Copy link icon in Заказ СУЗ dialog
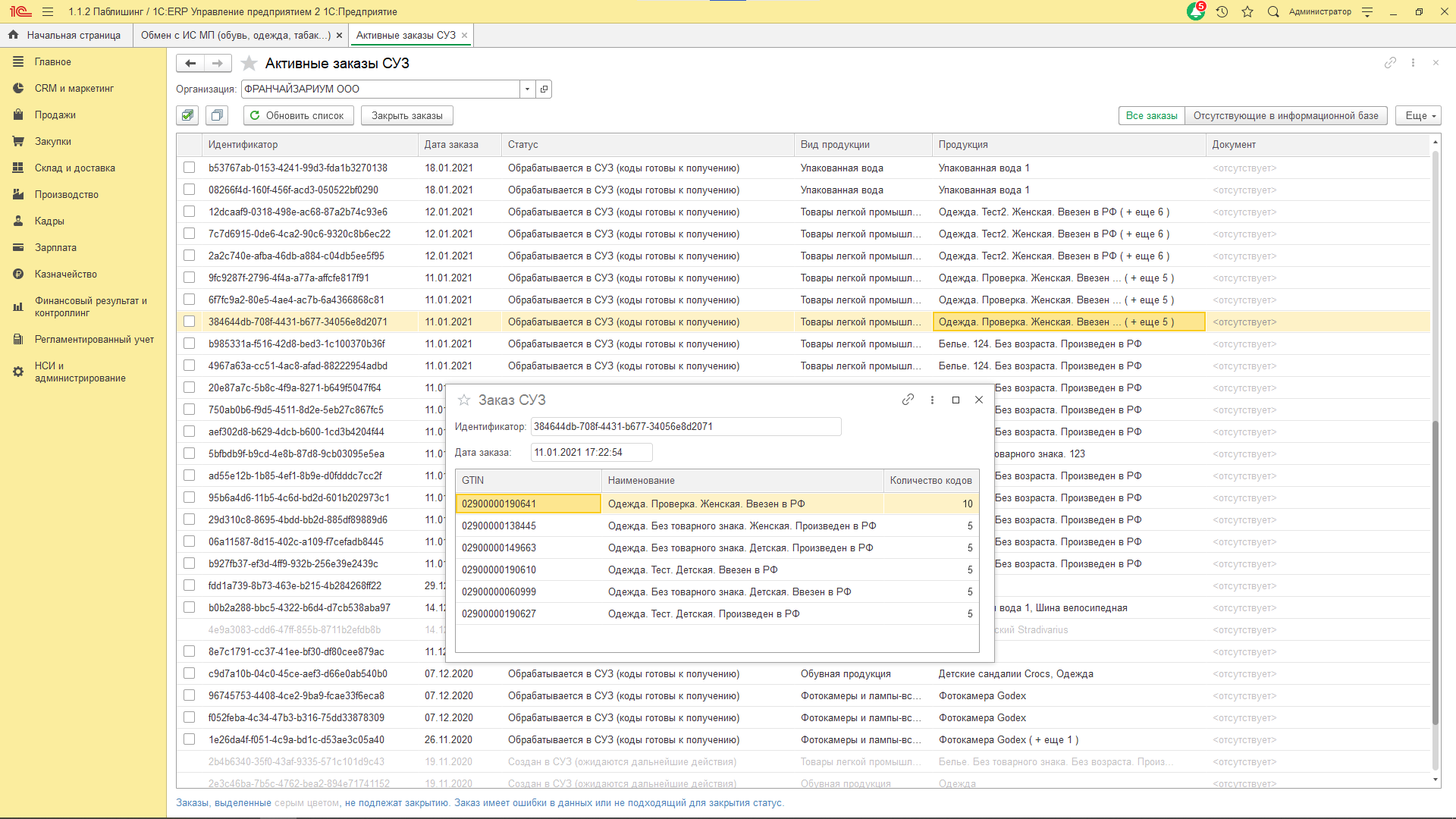1456x819 pixels. (908, 400)
